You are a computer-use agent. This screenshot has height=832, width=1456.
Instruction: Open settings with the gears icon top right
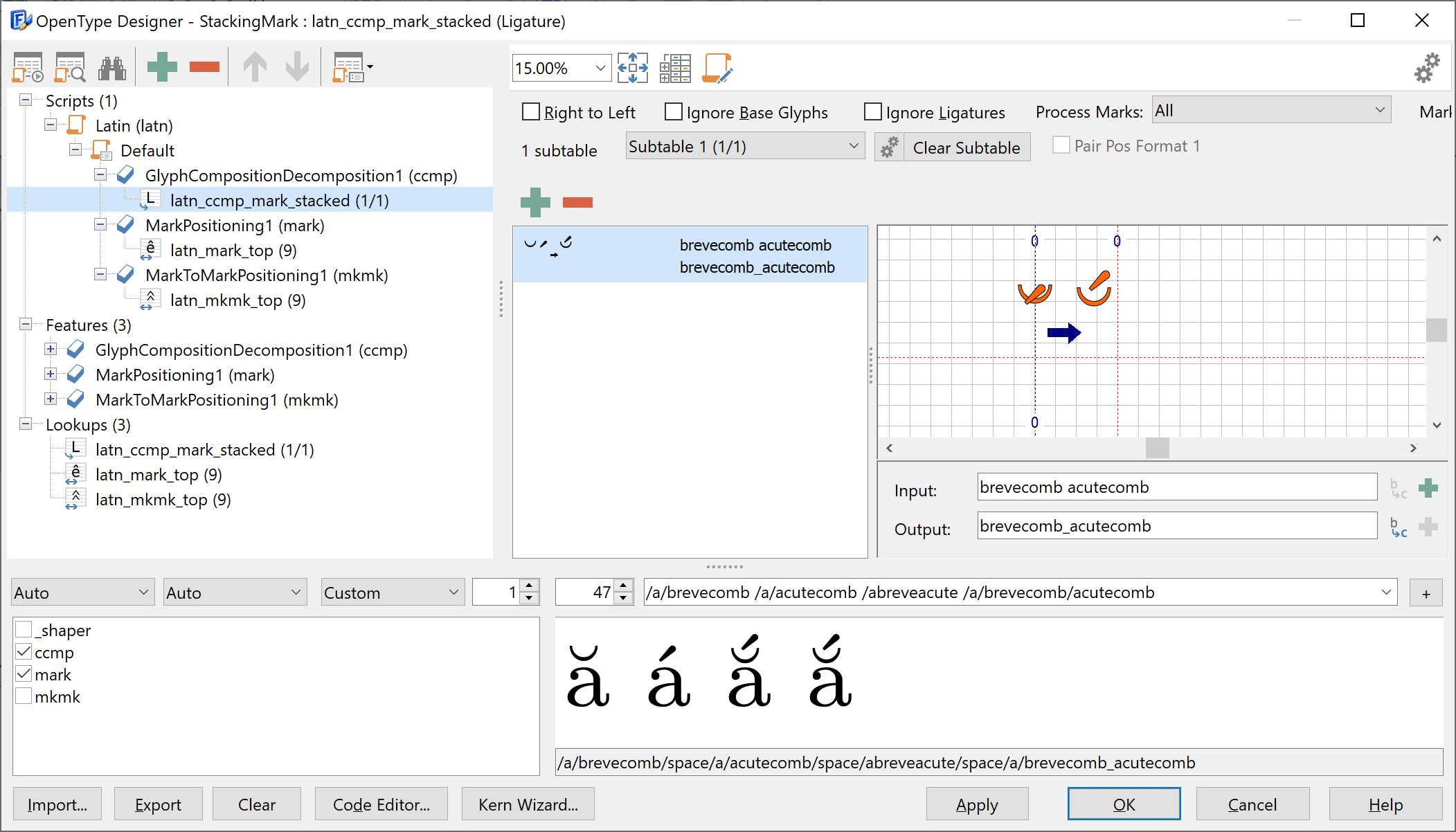click(1427, 69)
